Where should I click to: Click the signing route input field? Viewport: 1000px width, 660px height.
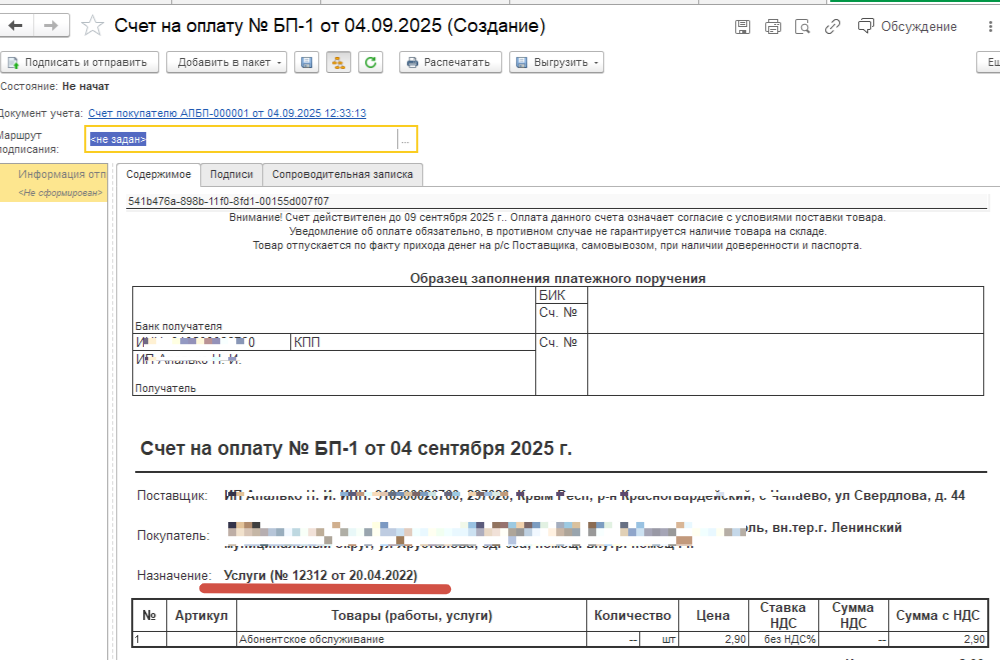coord(240,140)
